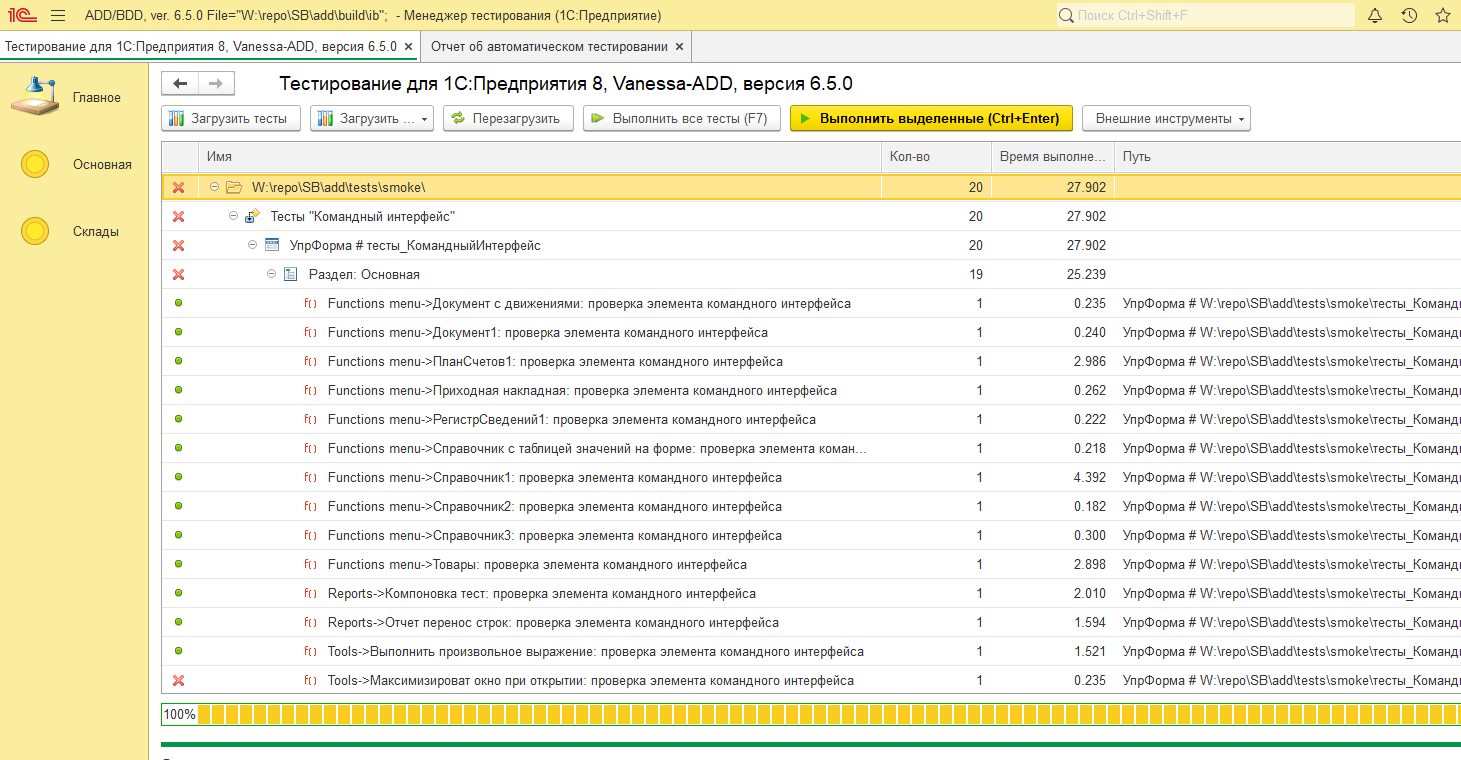Click the 1C logo icon
1461x760 pixels.
[x=20, y=15]
